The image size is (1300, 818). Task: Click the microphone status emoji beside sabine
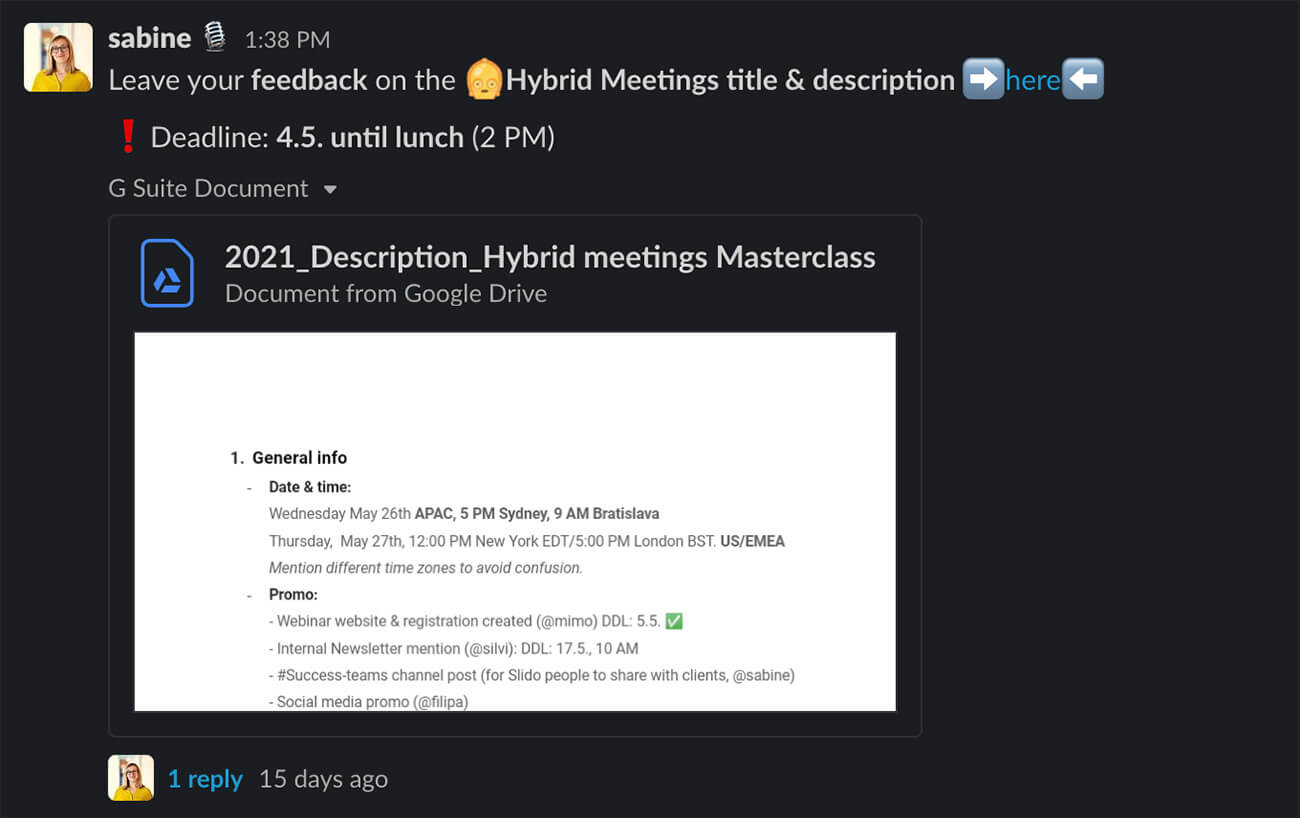click(x=215, y=38)
